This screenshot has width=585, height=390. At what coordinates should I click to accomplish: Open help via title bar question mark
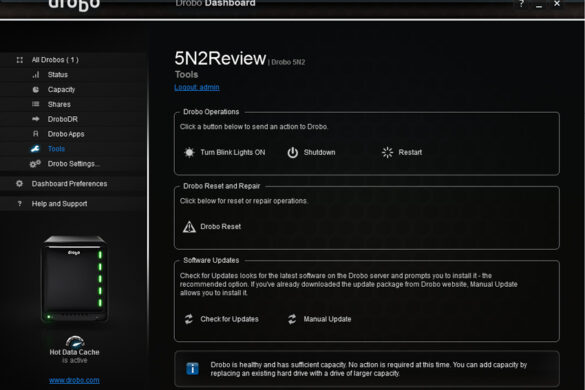click(522, 4)
